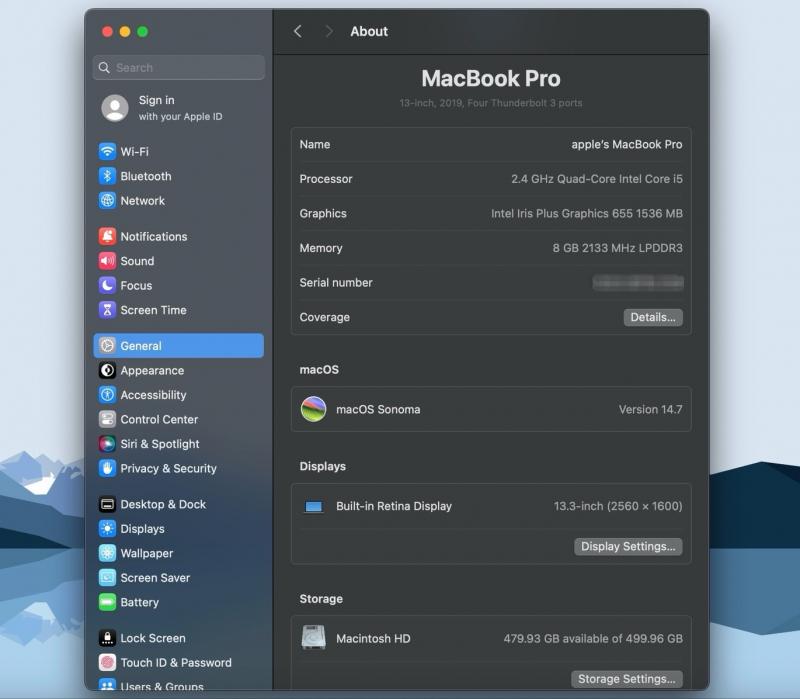Select the Appearance icon
The image size is (800, 699).
[x=107, y=370]
